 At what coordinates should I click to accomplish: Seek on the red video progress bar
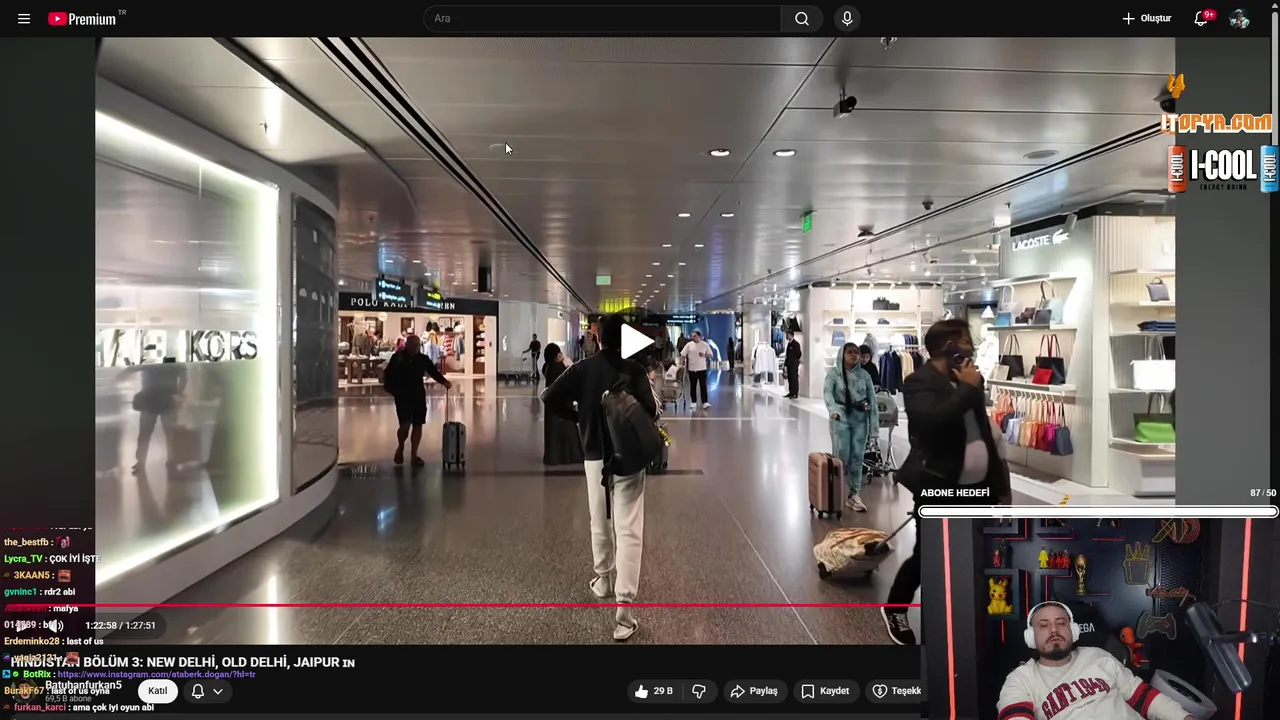pos(460,605)
